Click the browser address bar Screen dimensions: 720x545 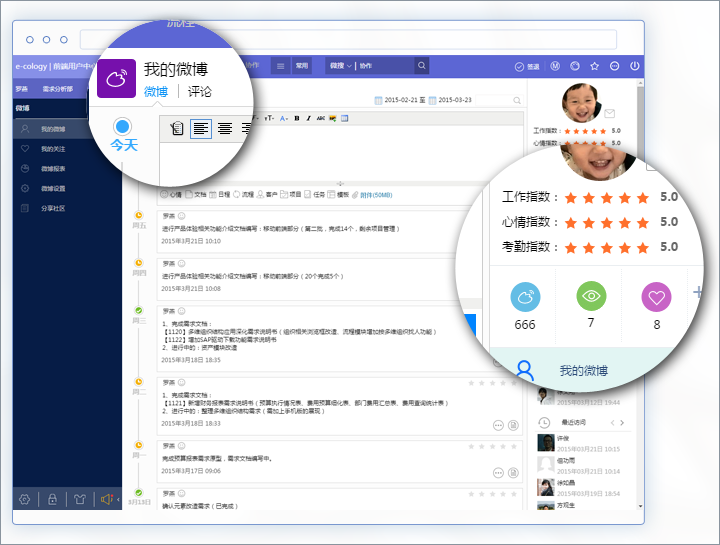[348, 39]
